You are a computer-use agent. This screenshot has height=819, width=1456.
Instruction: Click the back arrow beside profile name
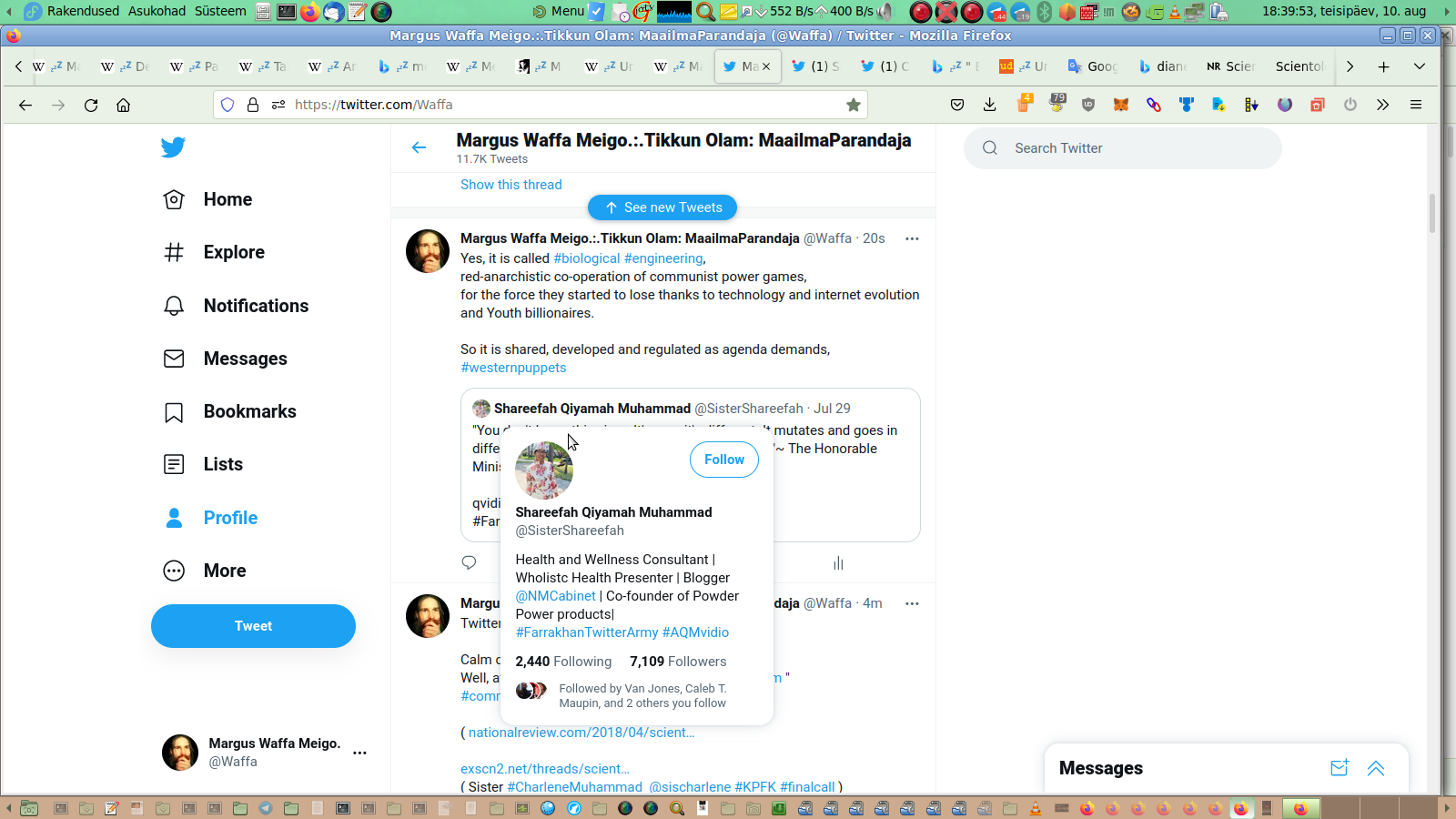pos(419,147)
